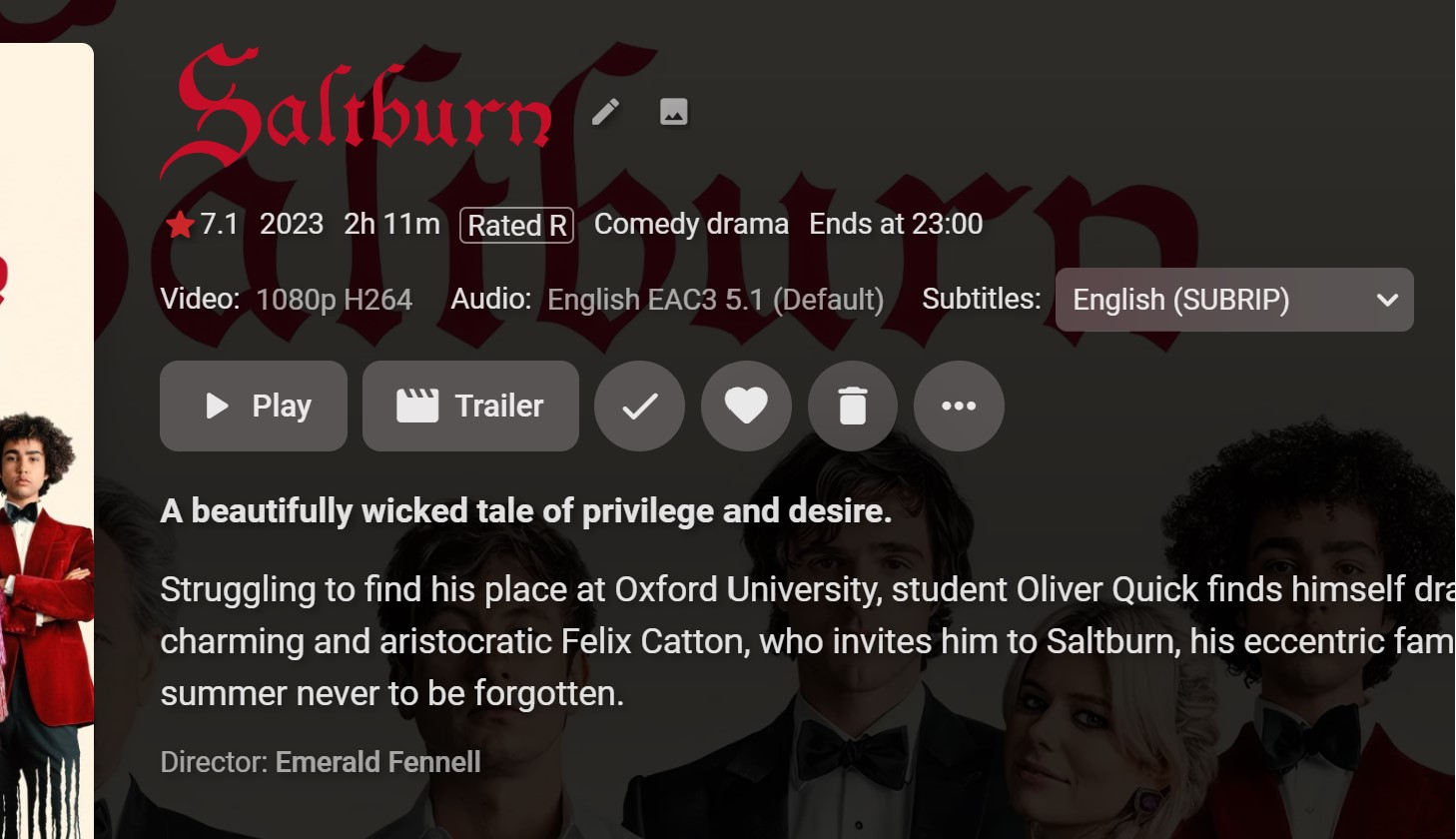This screenshot has height=839, width=1456.
Task: Mark Saltburn as watched with checkmark
Action: (640, 406)
